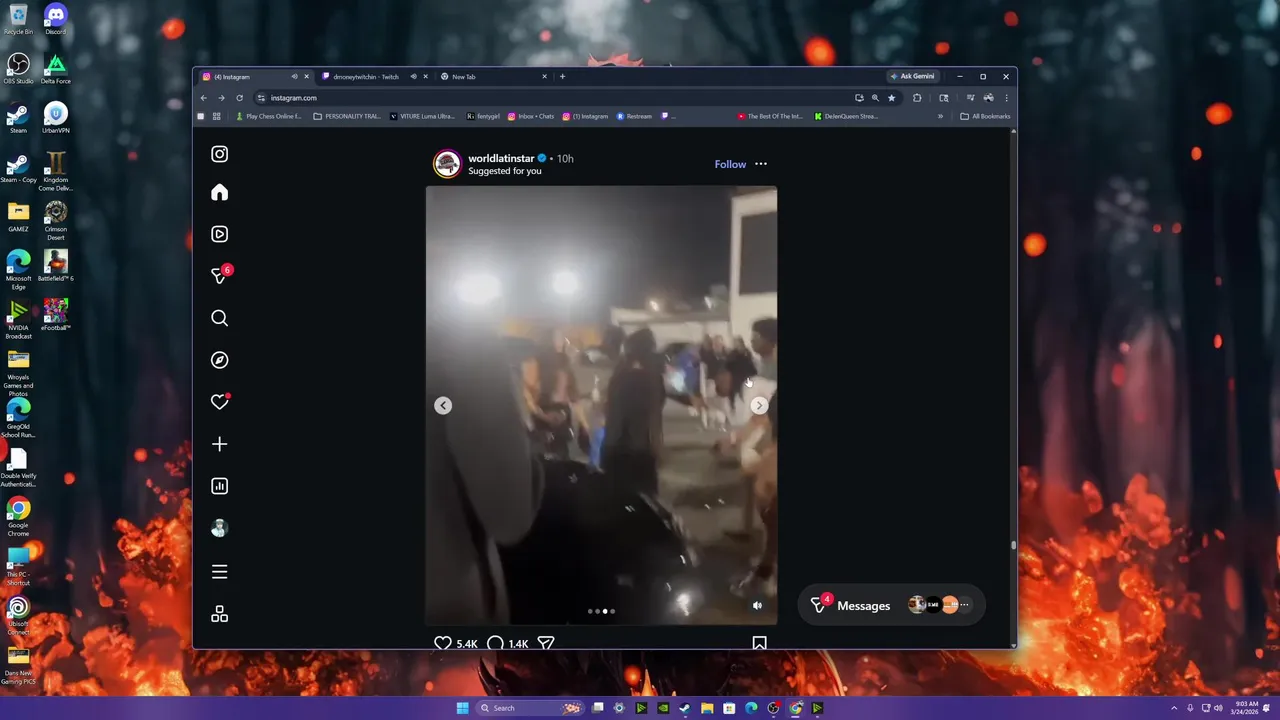
Task: Open the Reels icon in sidebar
Action: pos(219,234)
